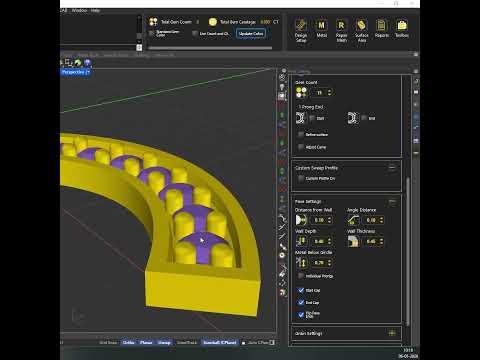
Task: Click the settings panel vertical scrollbar
Action: pos(407,252)
